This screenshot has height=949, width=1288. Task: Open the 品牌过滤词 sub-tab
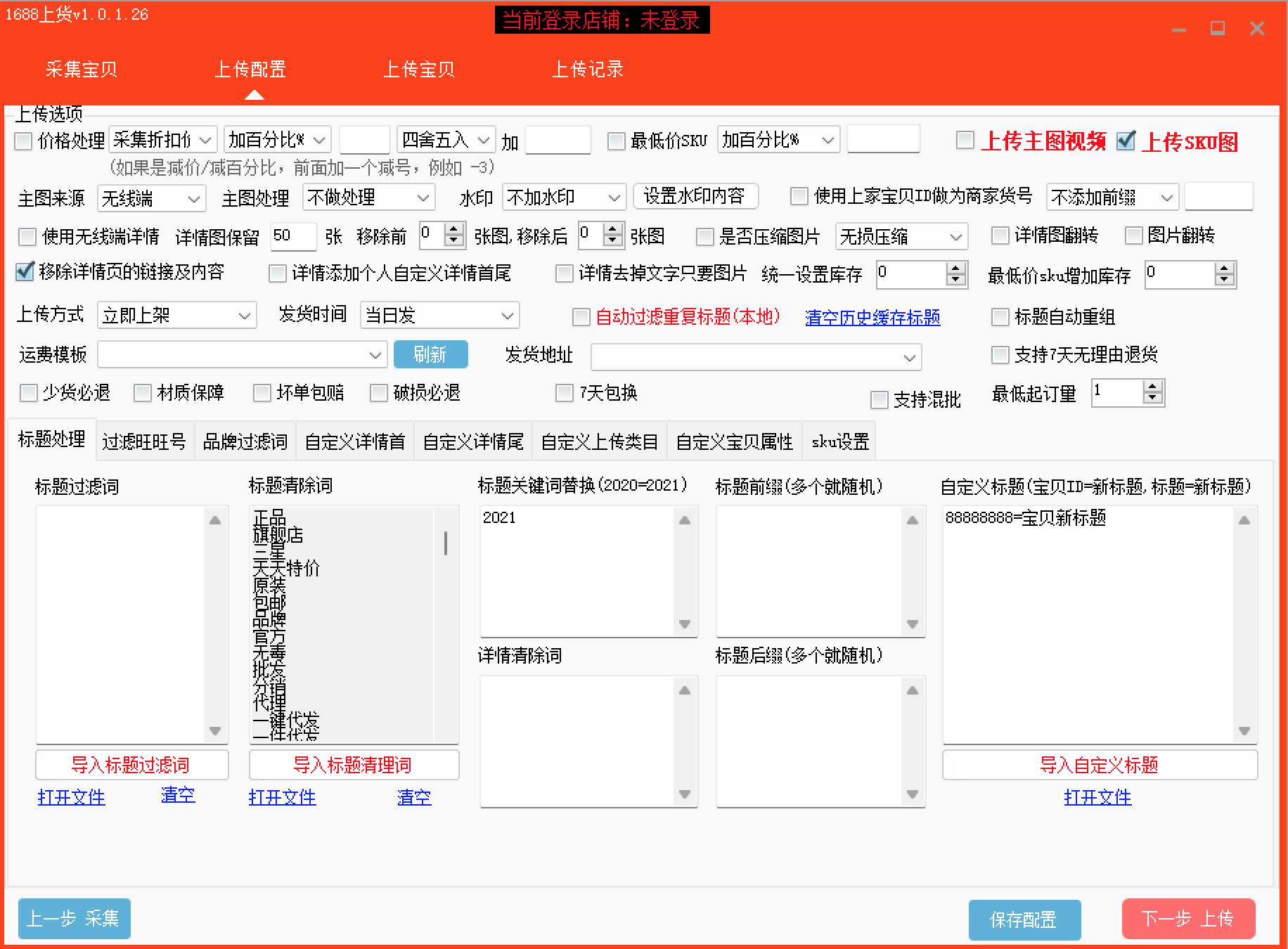(245, 441)
